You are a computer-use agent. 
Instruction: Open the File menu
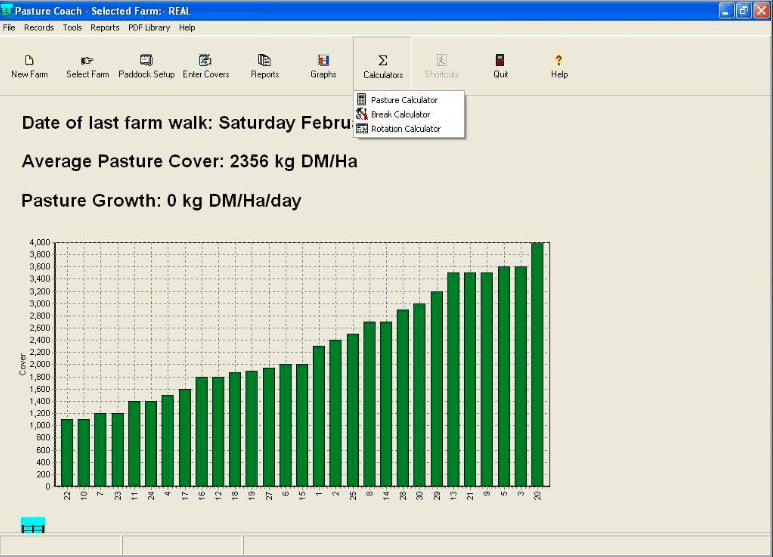9,27
